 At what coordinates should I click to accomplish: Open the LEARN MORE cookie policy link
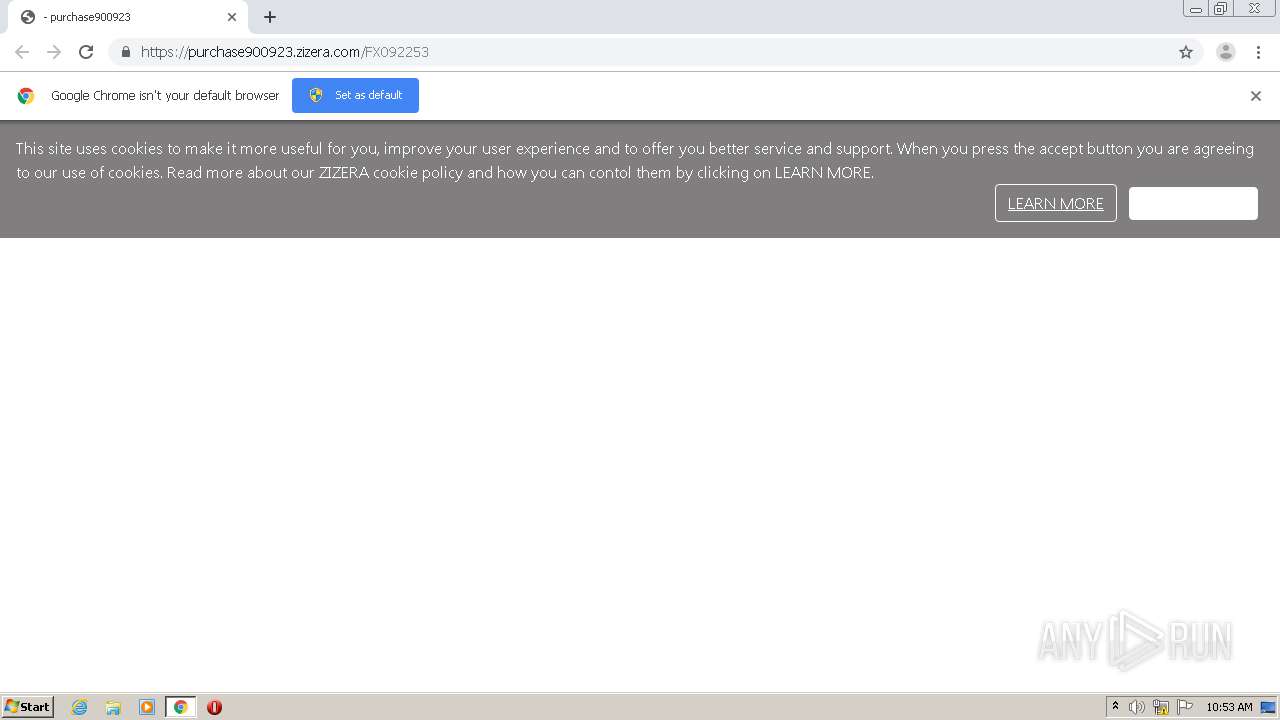coord(1055,203)
